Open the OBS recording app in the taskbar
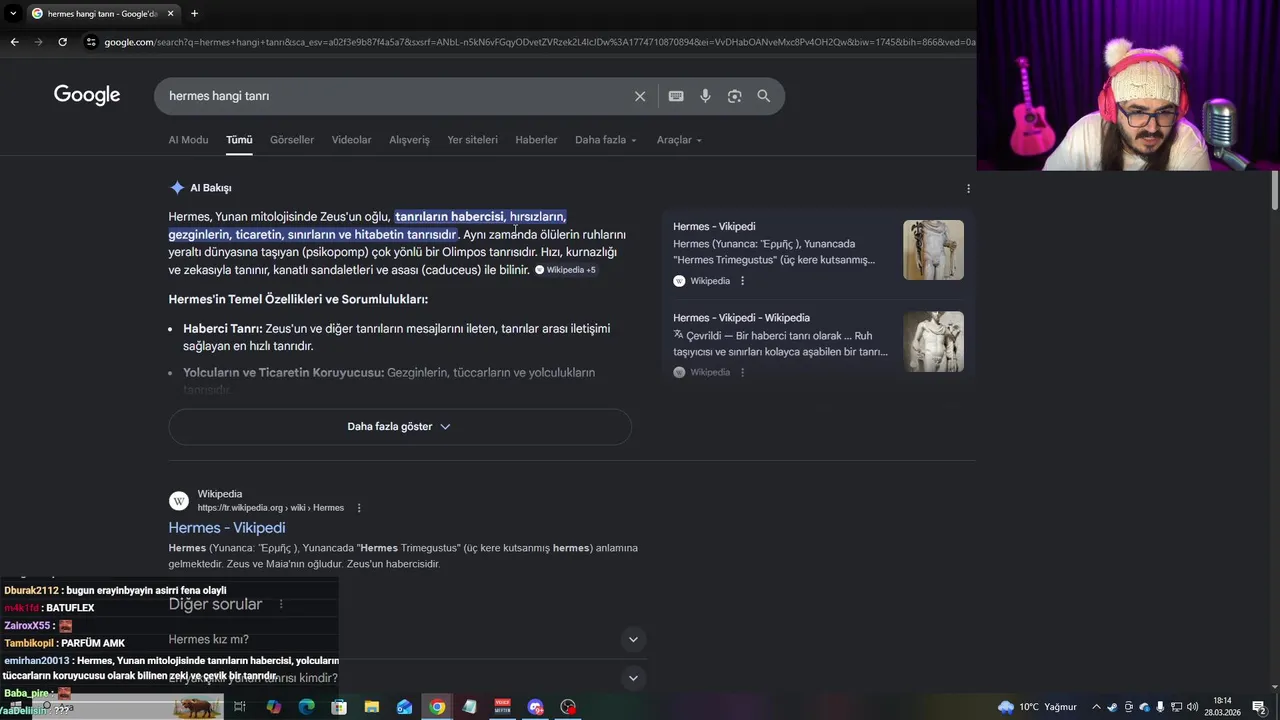The height and width of the screenshot is (720, 1280). click(568, 707)
